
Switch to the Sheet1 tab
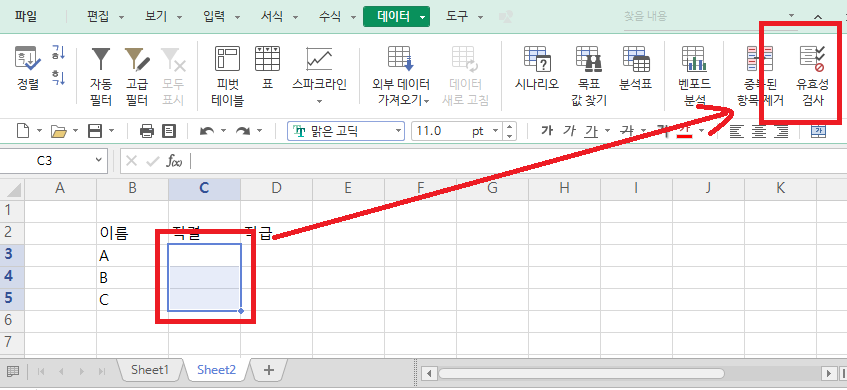point(150,370)
